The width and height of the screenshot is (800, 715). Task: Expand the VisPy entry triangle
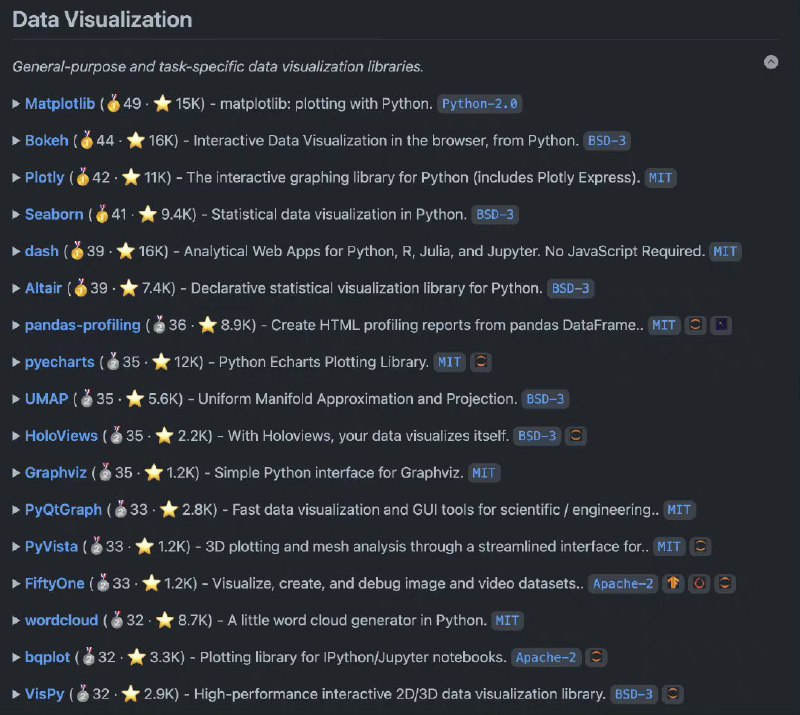coord(16,694)
